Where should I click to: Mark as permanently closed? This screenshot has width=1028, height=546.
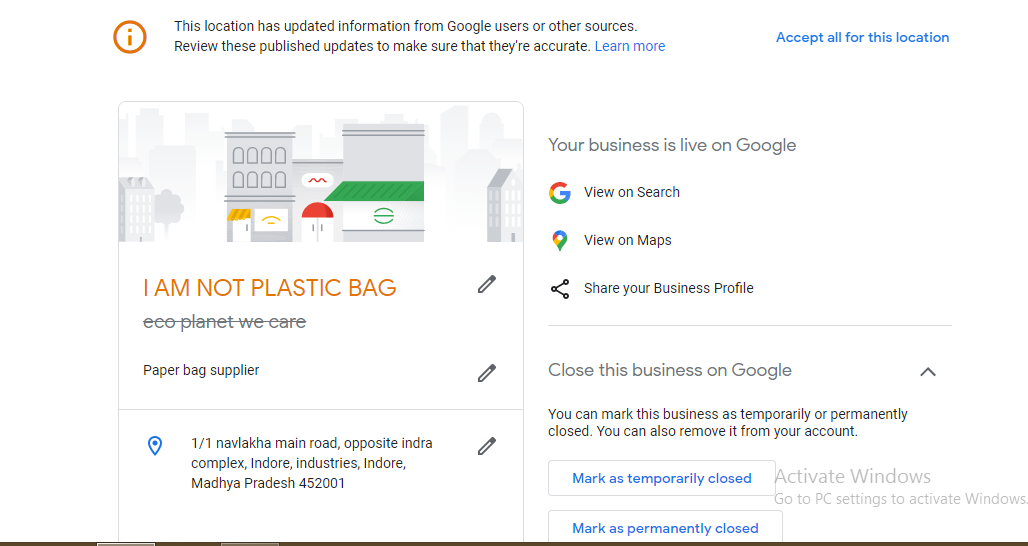click(665, 527)
